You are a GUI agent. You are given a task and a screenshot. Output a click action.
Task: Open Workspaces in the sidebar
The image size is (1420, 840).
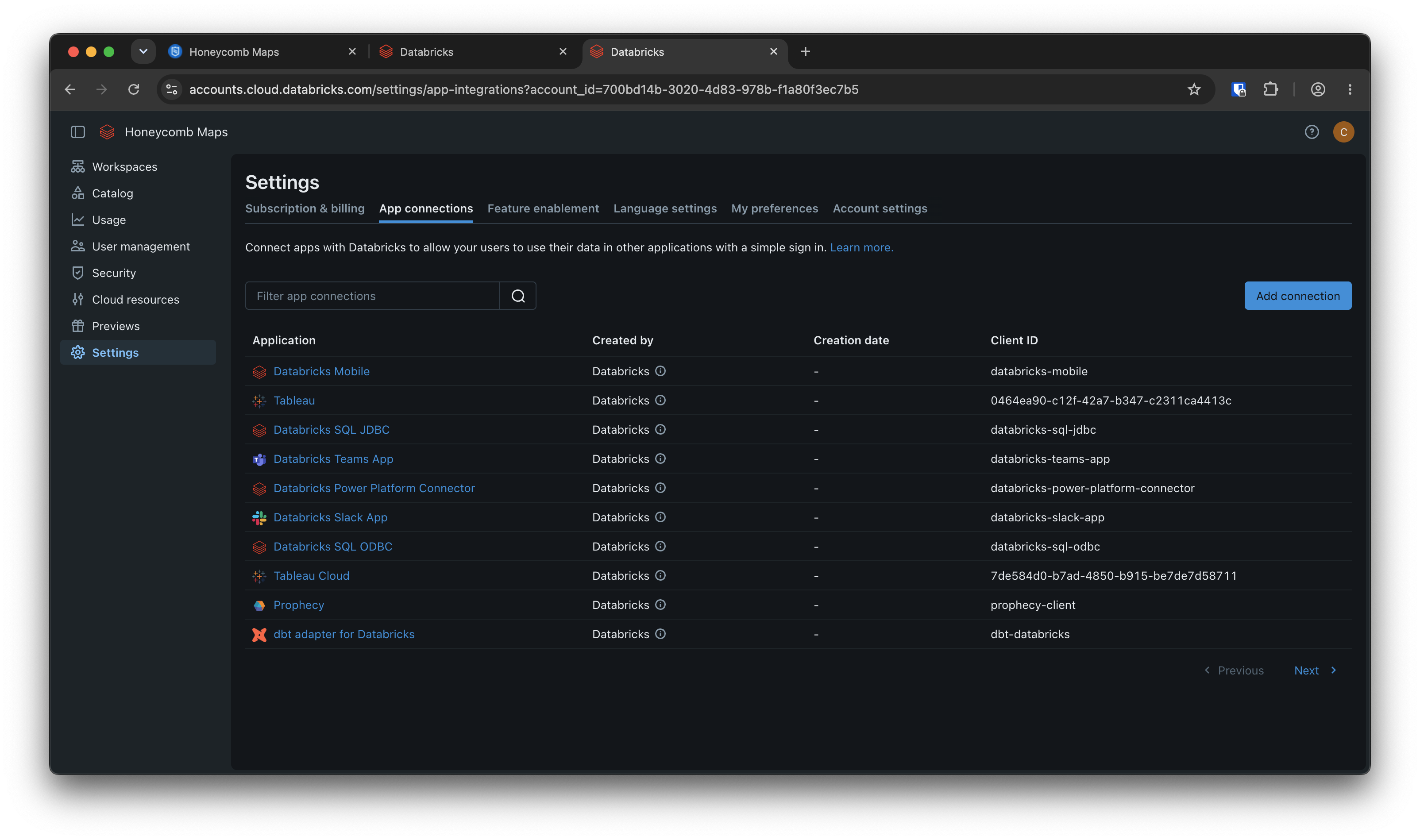tap(138, 166)
